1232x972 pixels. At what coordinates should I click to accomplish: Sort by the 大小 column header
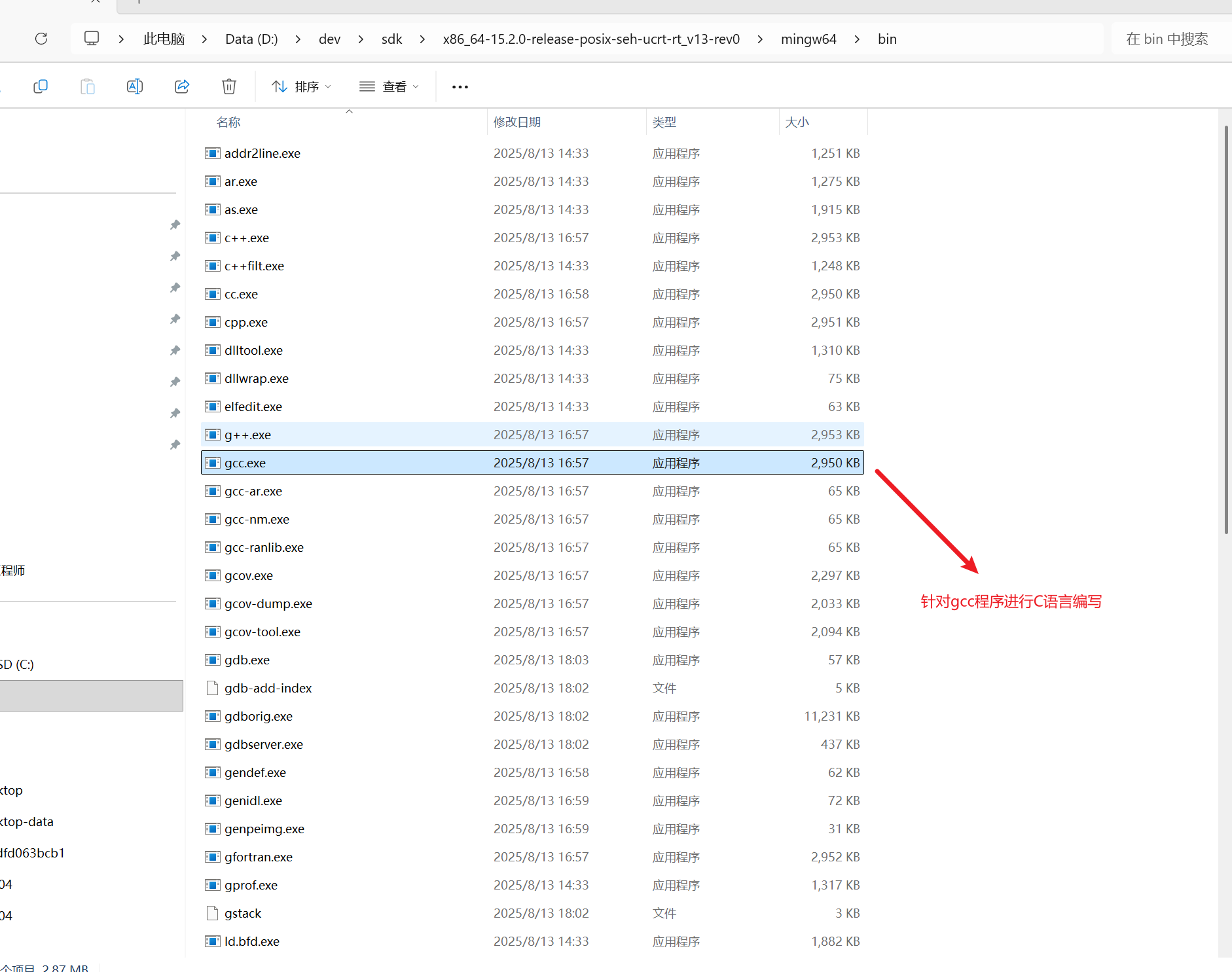(x=797, y=122)
